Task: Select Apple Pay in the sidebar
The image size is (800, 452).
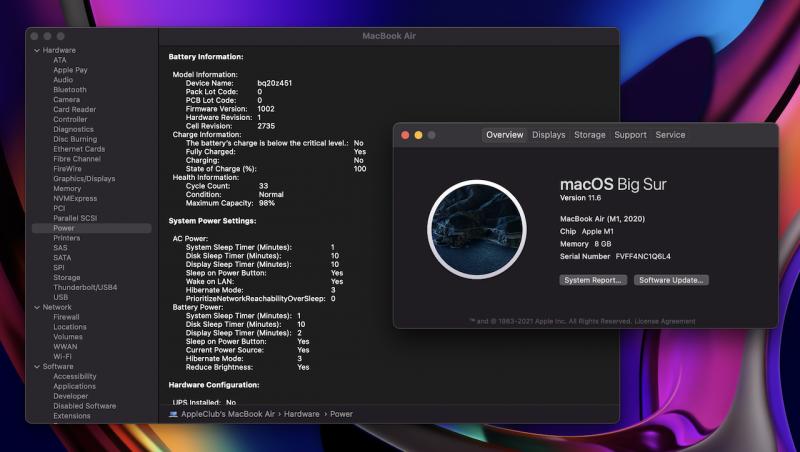Action: click(70, 70)
